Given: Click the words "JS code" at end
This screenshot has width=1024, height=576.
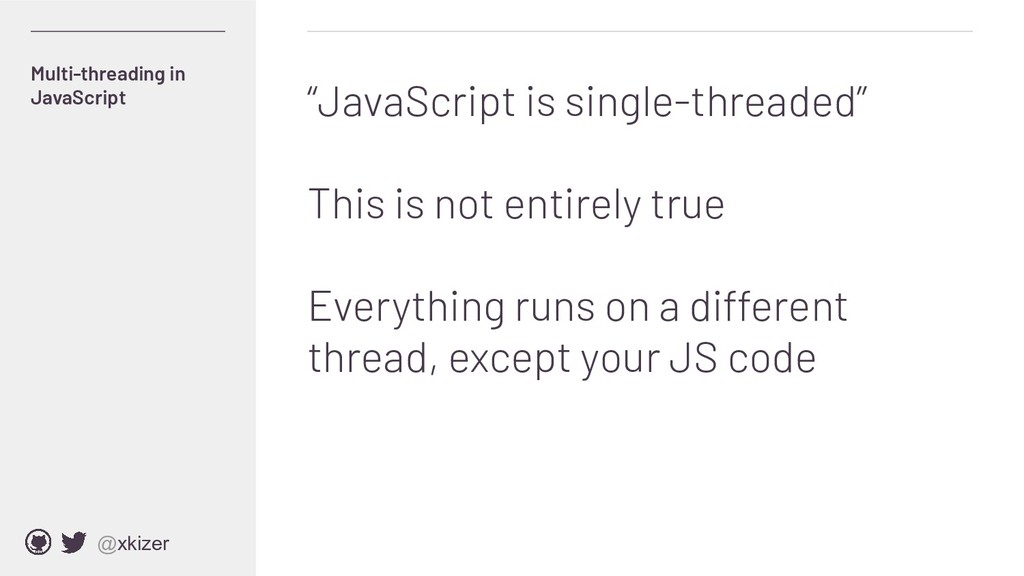Looking at the screenshot, I should 743,359.
